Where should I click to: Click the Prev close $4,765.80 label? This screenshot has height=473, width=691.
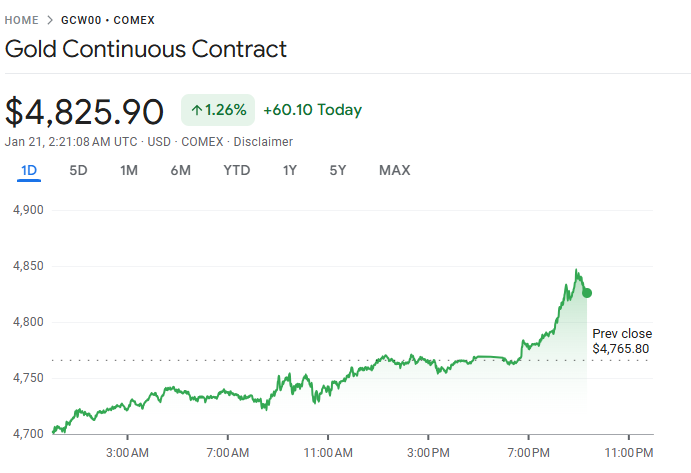pos(621,341)
